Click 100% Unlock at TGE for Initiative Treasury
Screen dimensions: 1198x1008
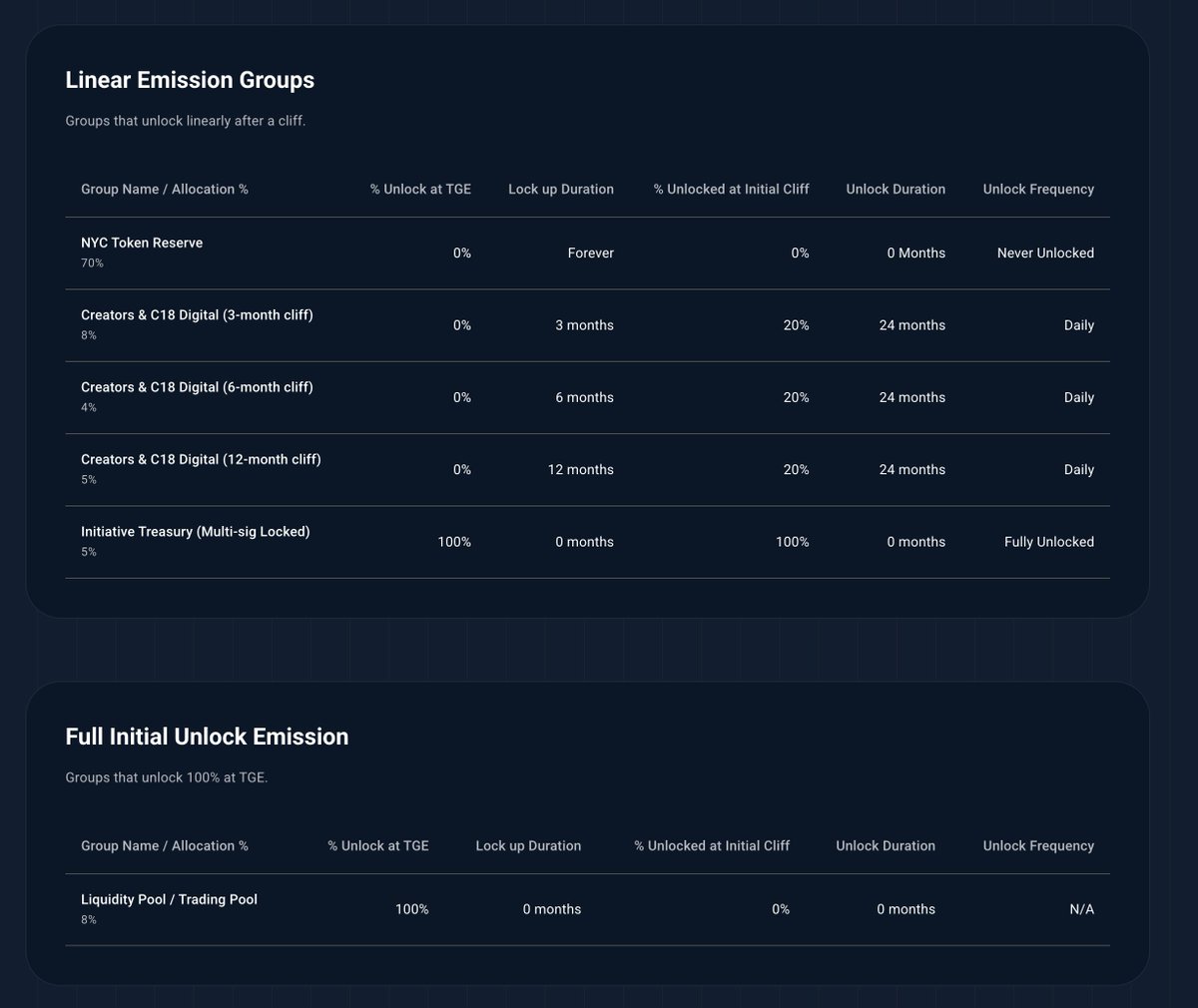[454, 542]
